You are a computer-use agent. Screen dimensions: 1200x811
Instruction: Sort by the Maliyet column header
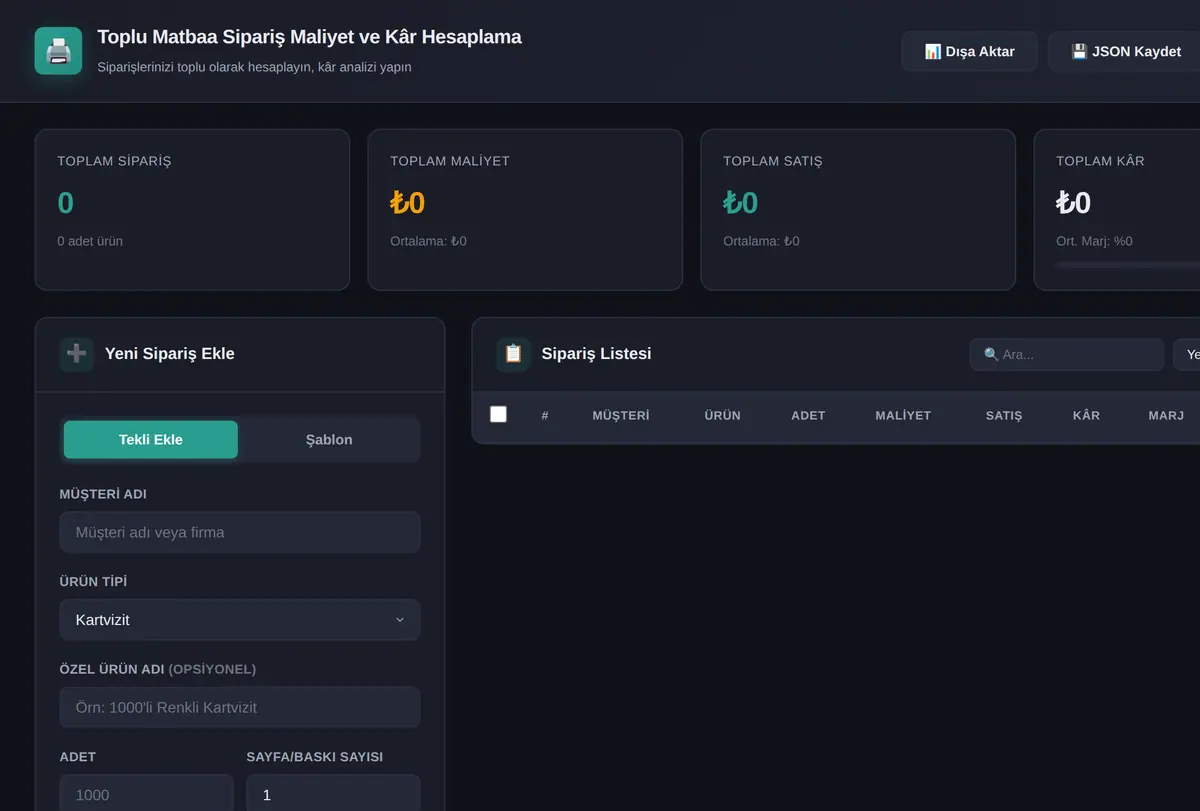click(x=903, y=415)
